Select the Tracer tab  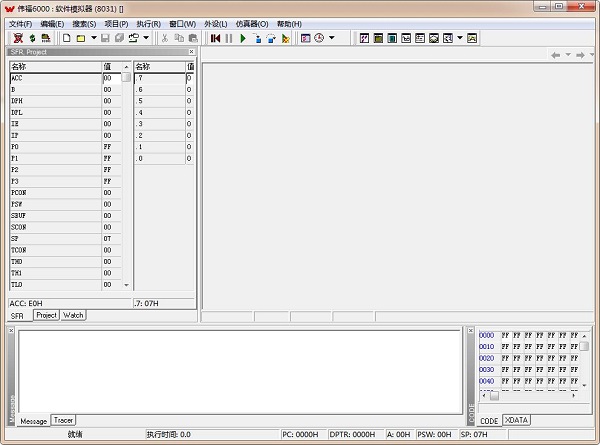coord(63,420)
